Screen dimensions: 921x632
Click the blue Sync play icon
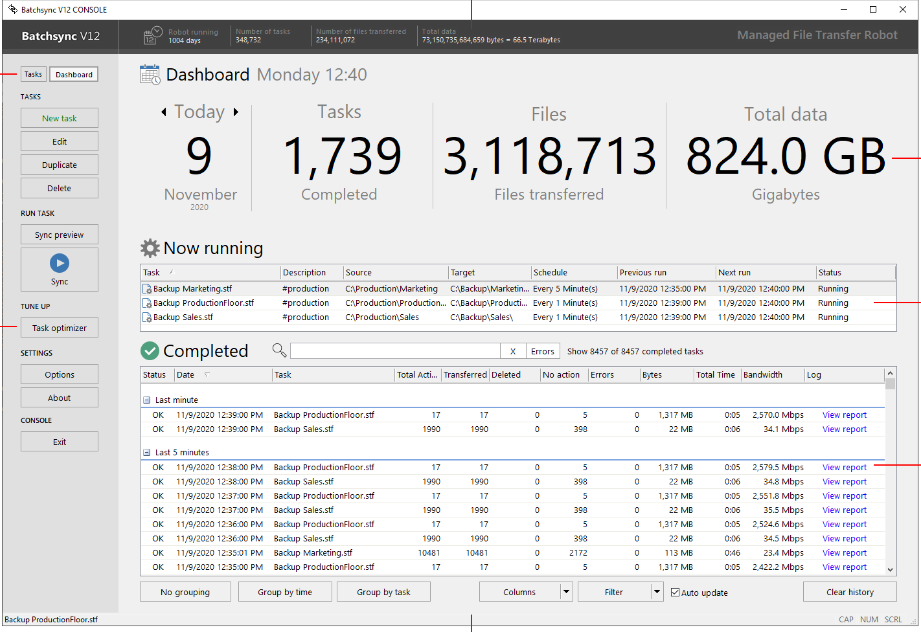click(x=59, y=263)
